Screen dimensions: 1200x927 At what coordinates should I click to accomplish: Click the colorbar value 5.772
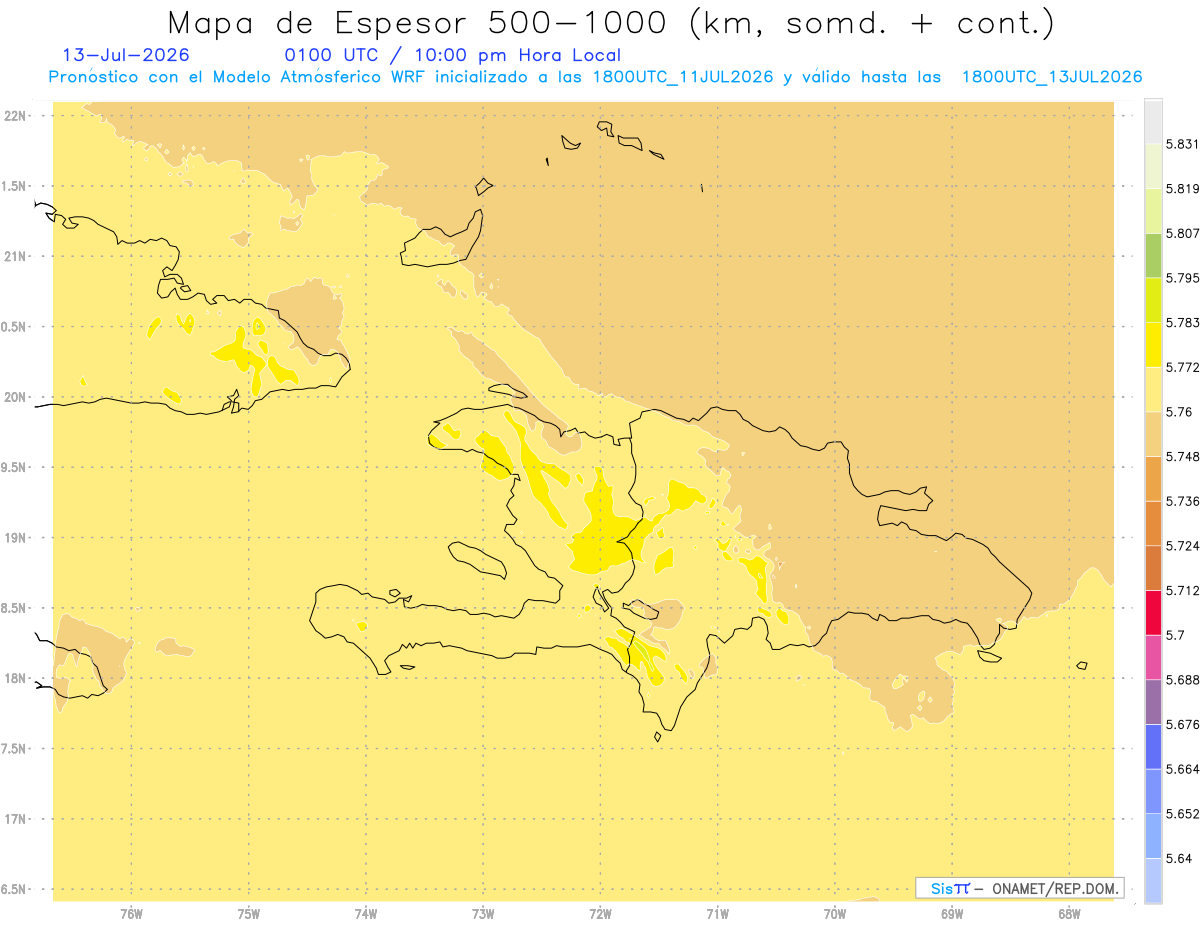[x=1183, y=367]
